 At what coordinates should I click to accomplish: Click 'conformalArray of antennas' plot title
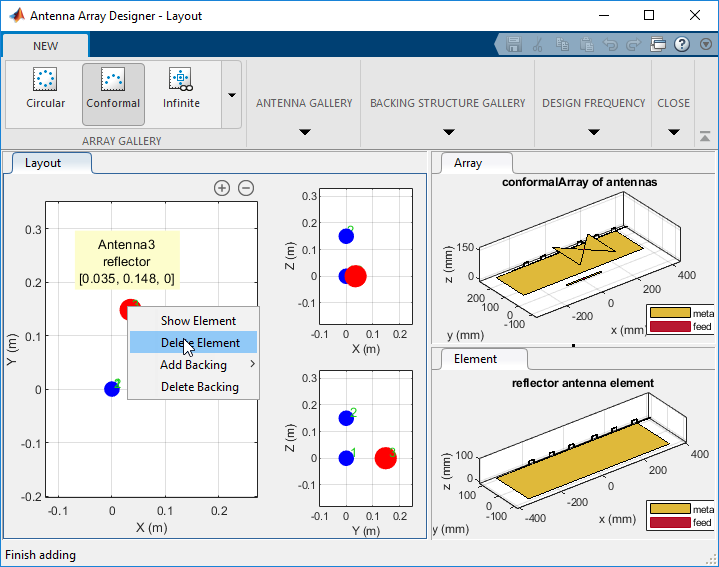(579, 182)
